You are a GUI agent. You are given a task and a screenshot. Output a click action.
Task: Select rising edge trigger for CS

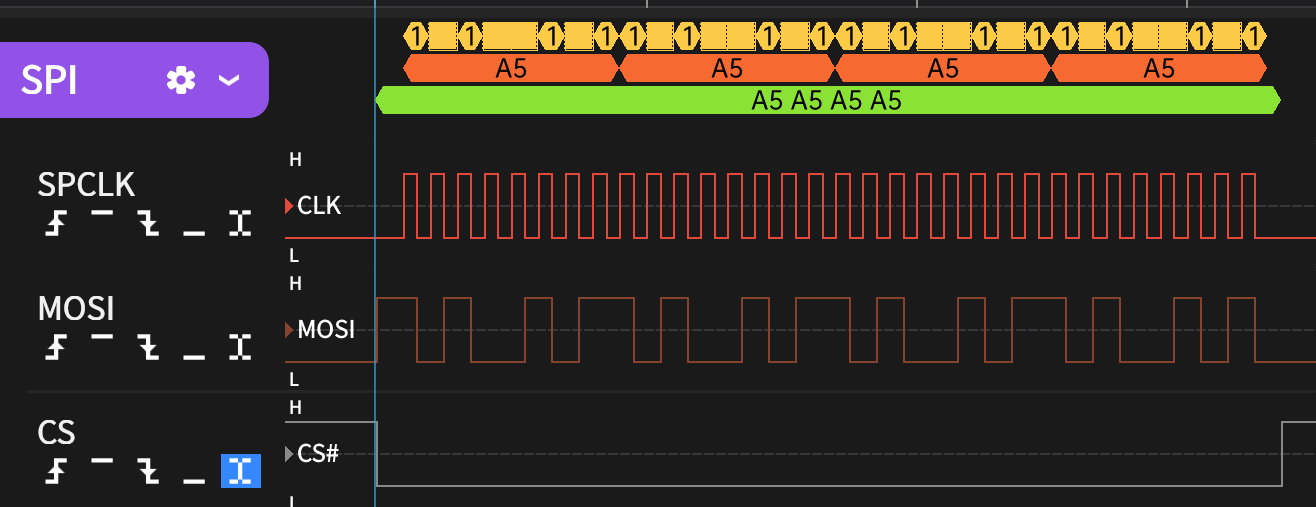[56, 471]
